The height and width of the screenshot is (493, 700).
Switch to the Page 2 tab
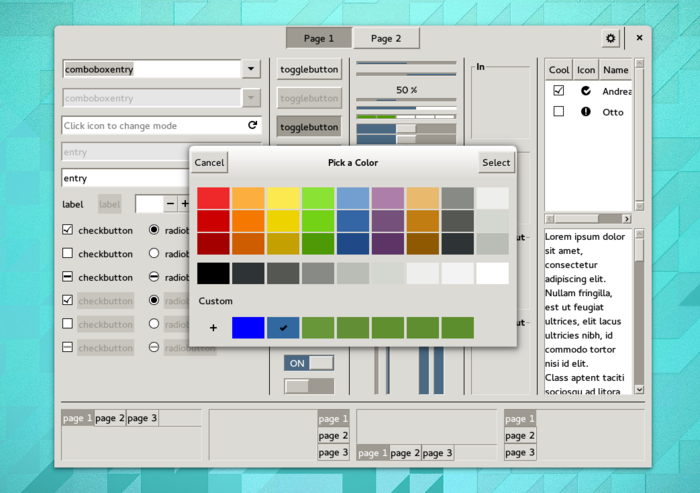tap(386, 38)
